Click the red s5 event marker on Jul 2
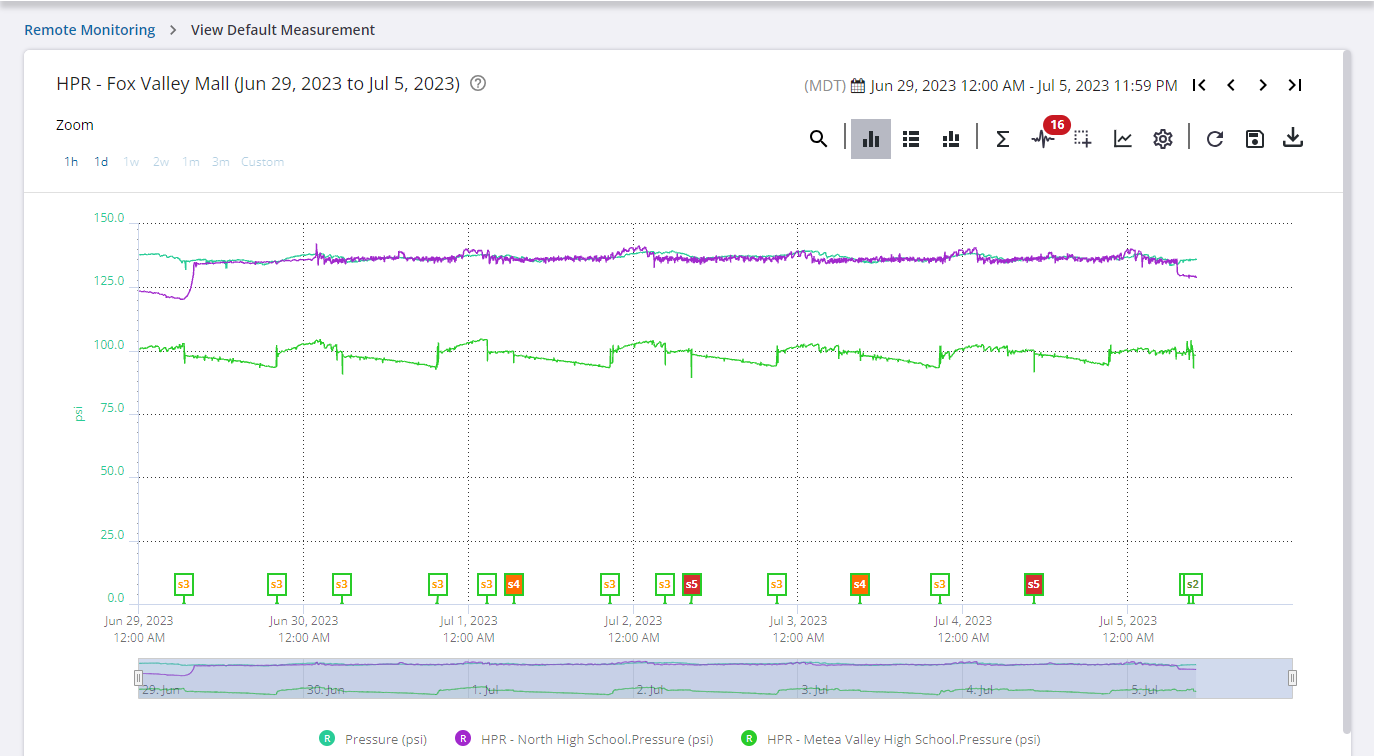 (x=691, y=584)
